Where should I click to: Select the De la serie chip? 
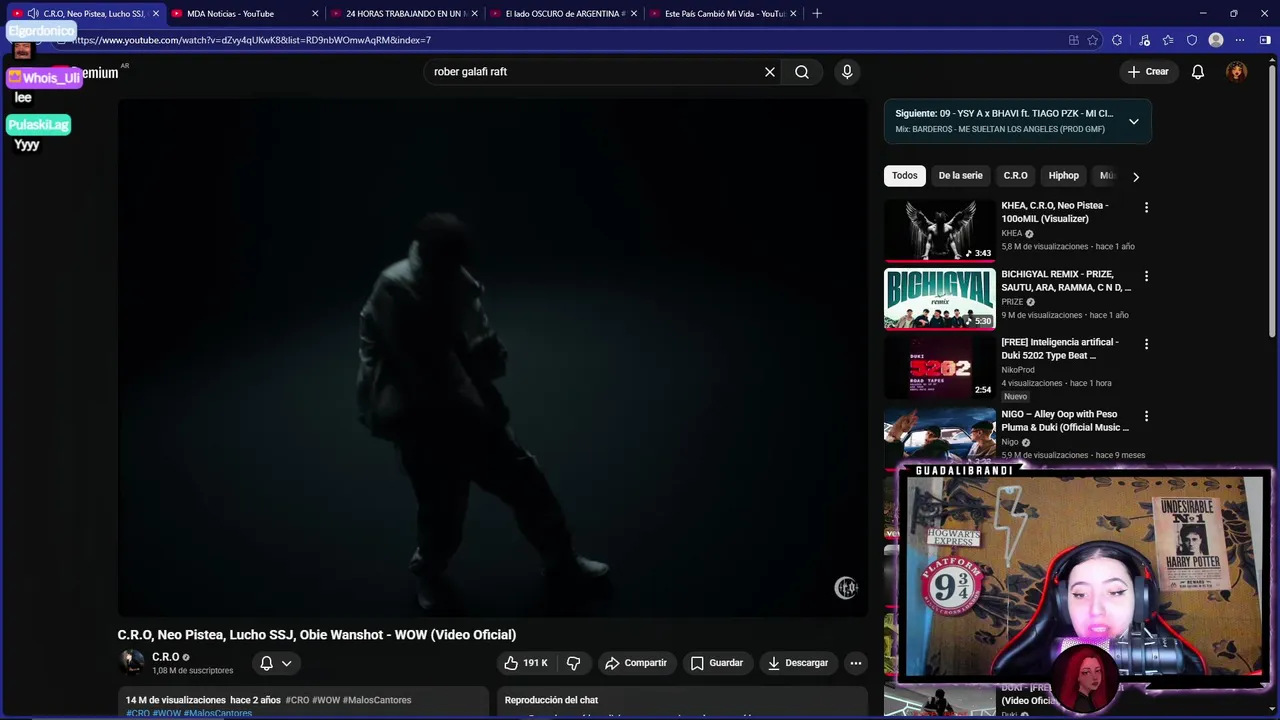tap(960, 176)
